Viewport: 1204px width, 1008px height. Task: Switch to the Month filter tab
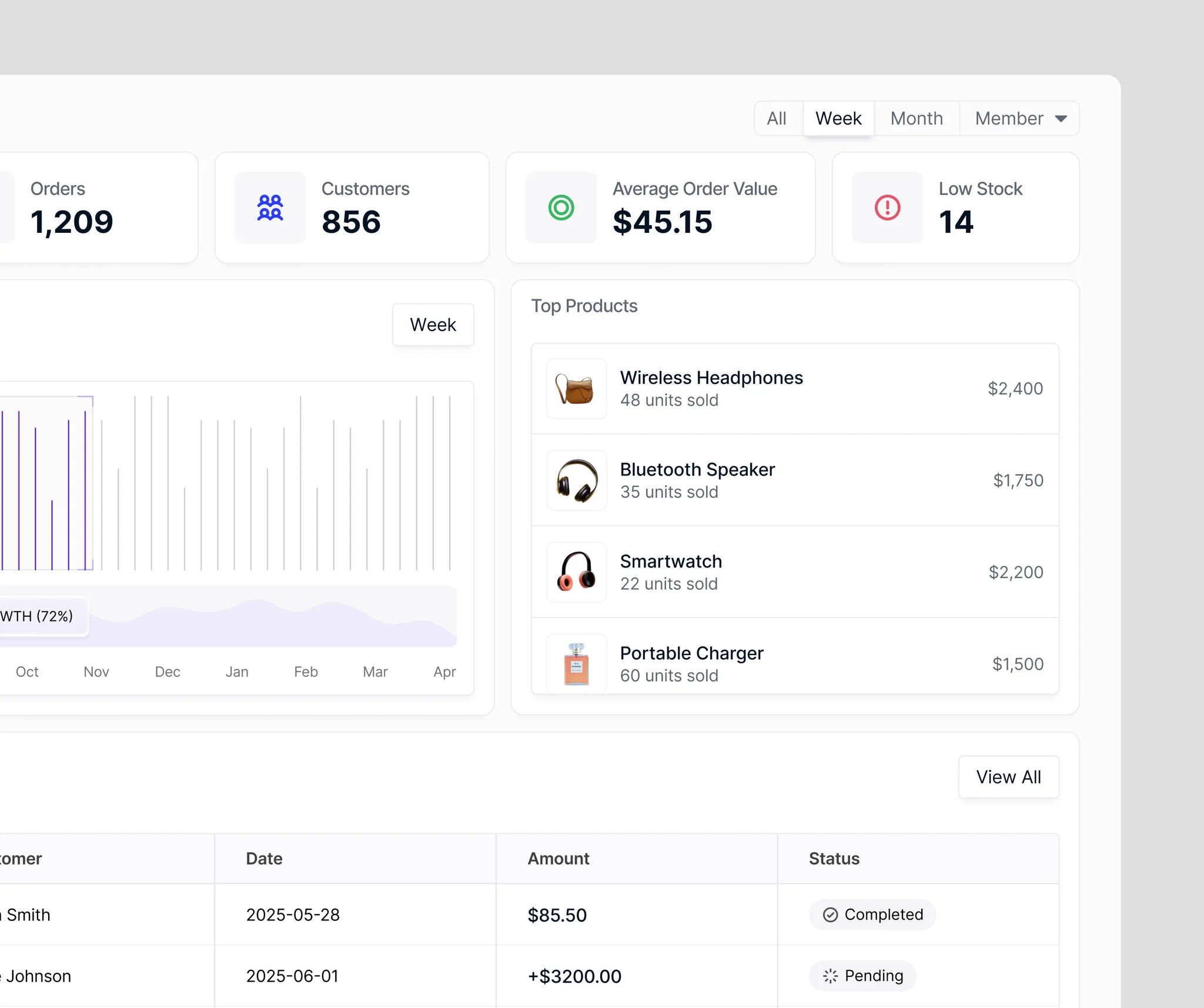(917, 118)
